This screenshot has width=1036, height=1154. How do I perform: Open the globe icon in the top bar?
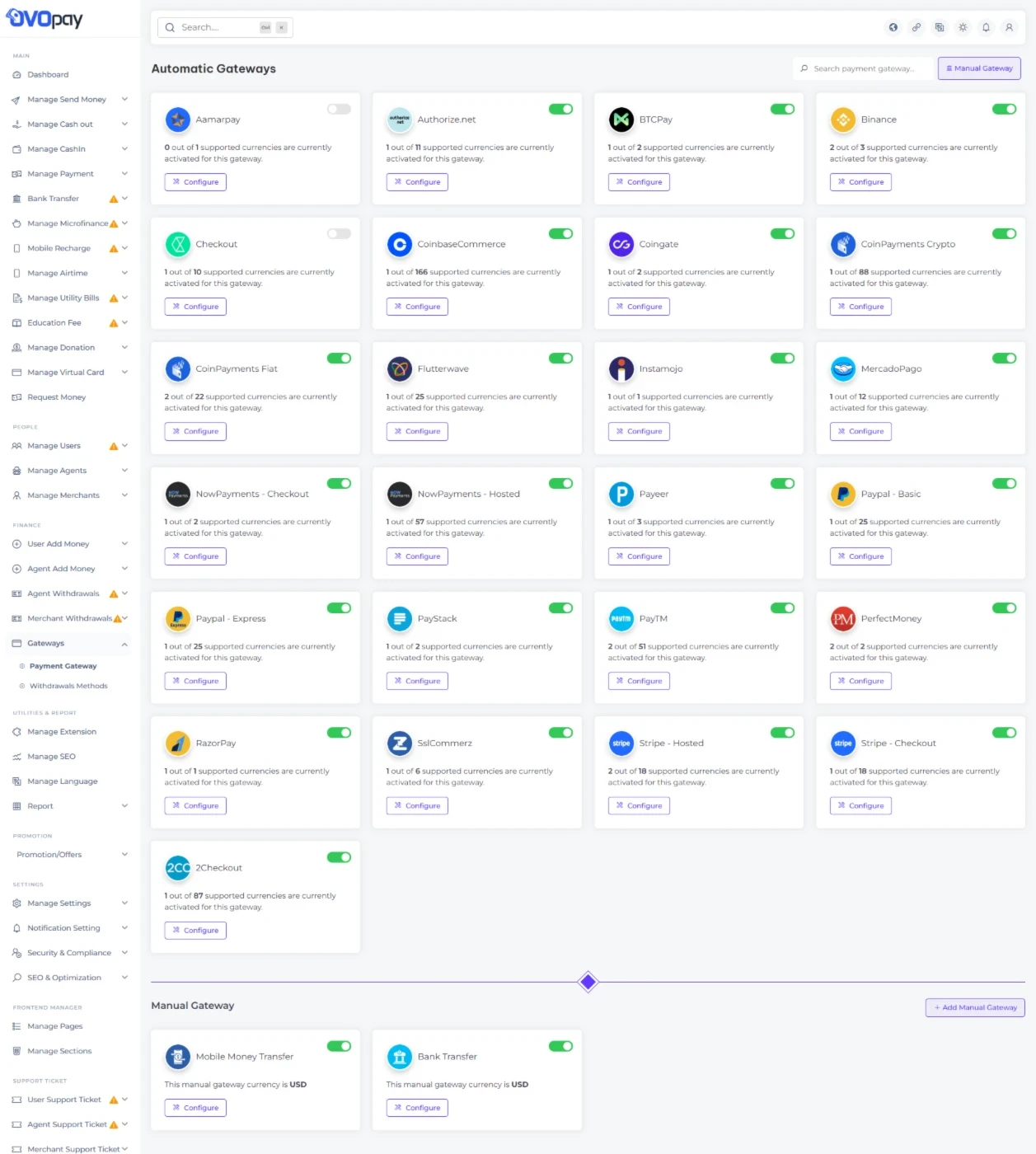(893, 27)
